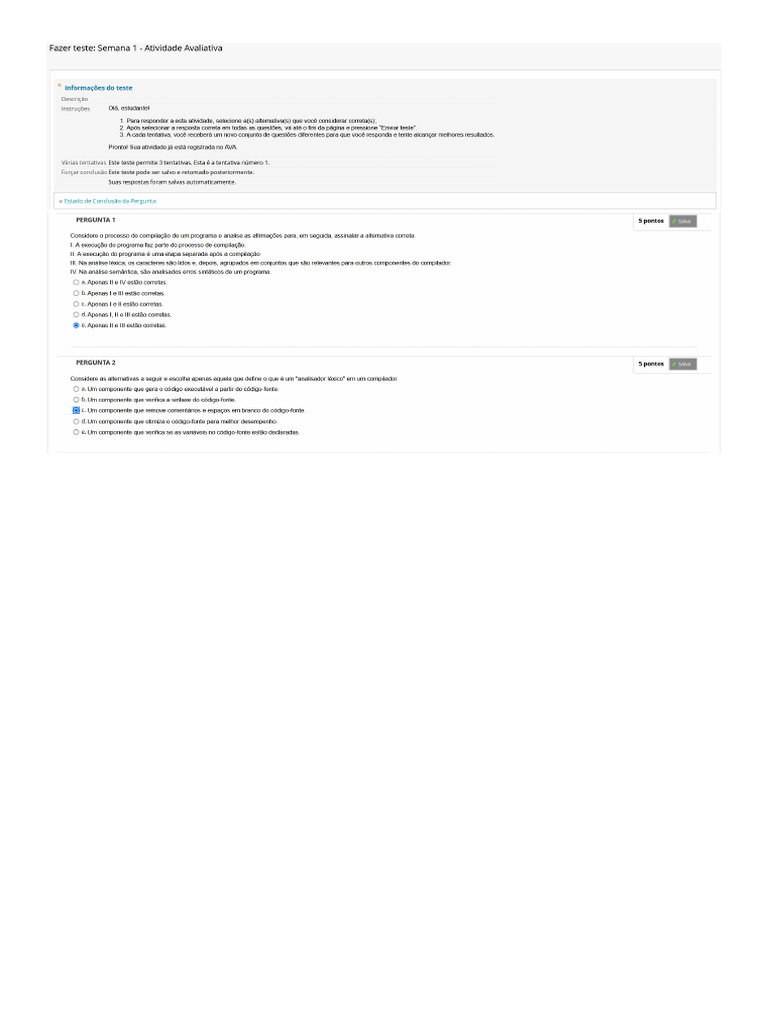Viewport: 768px width, 1024px height.
Task: Expand 'Estado de Conclusão da Pergunta' section
Action: tap(110, 201)
